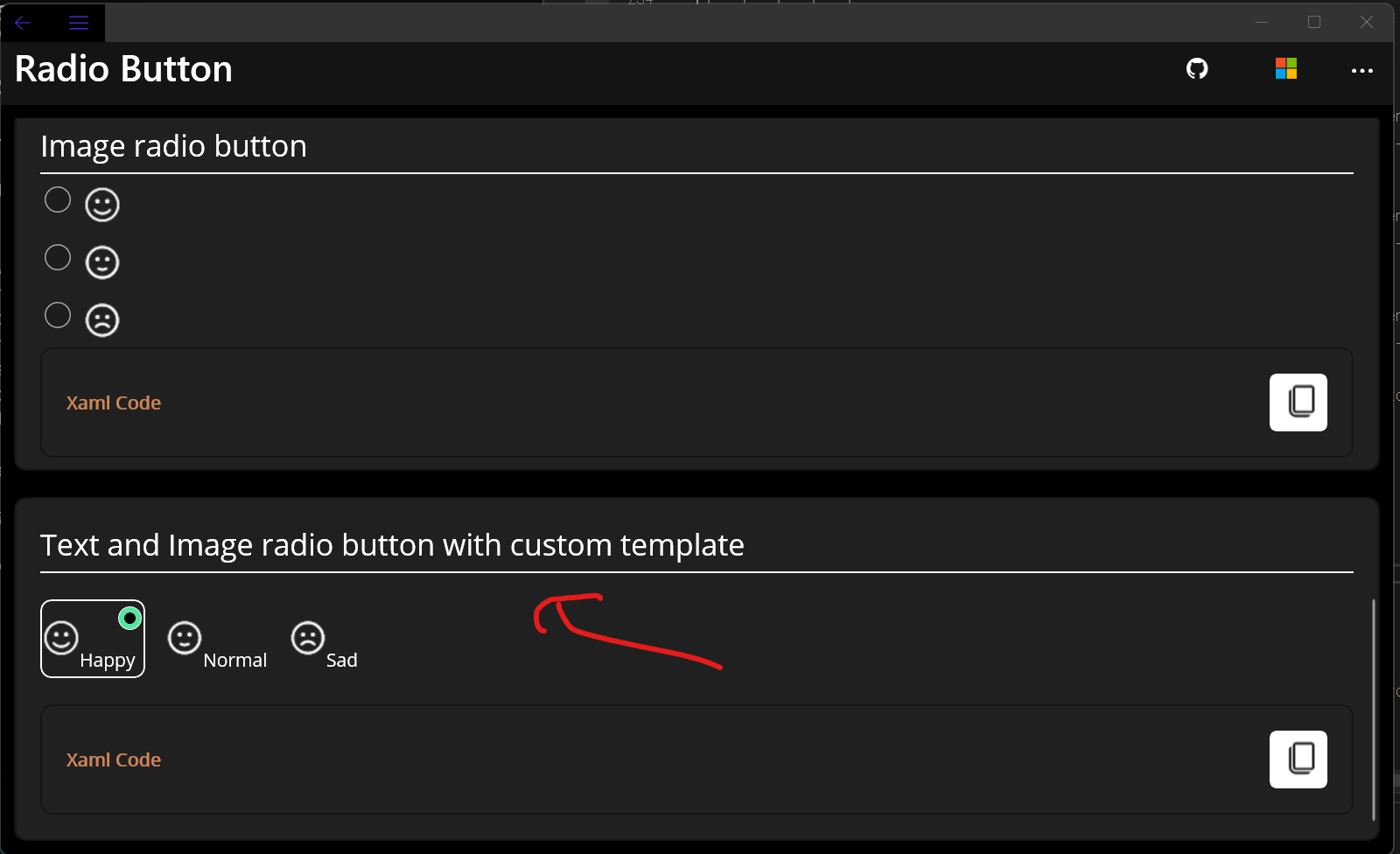Expand the Xaml Code section under custom template
1400x854 pixels.
click(114, 759)
